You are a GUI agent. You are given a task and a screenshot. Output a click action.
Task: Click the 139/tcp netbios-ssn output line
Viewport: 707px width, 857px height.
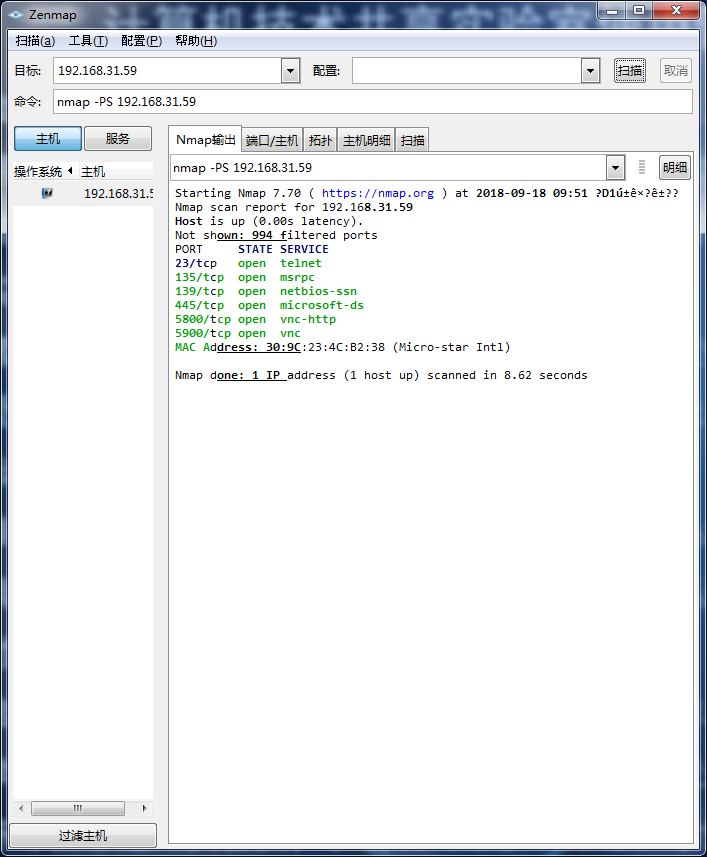coord(266,291)
